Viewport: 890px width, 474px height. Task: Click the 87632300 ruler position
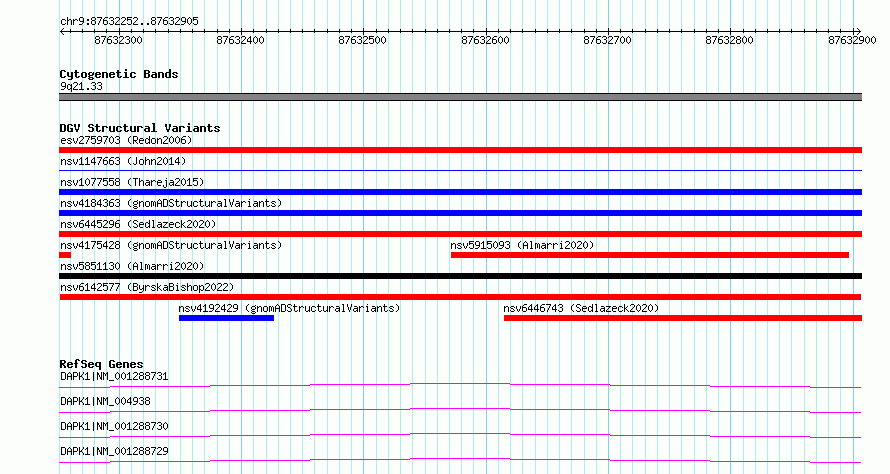119,40
